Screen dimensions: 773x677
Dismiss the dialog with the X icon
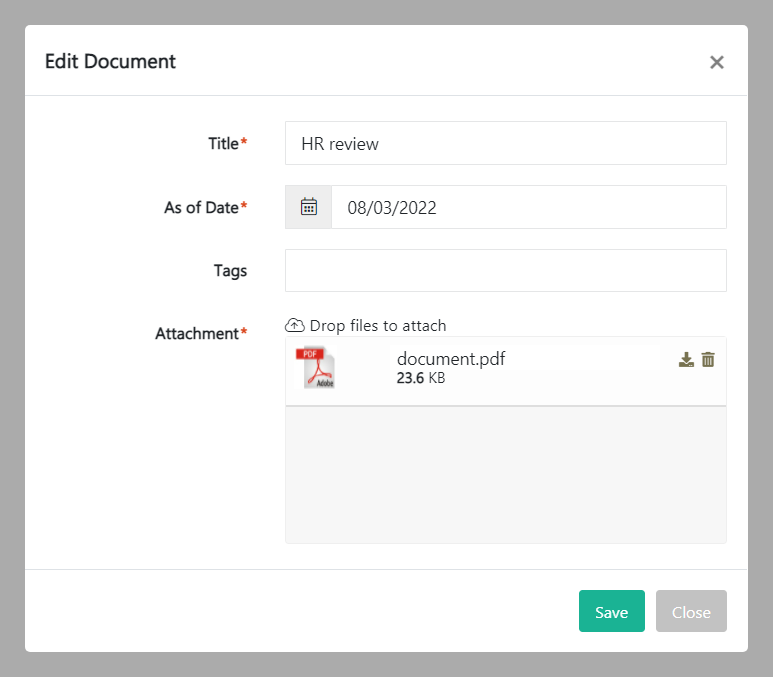pyautogui.click(x=716, y=62)
